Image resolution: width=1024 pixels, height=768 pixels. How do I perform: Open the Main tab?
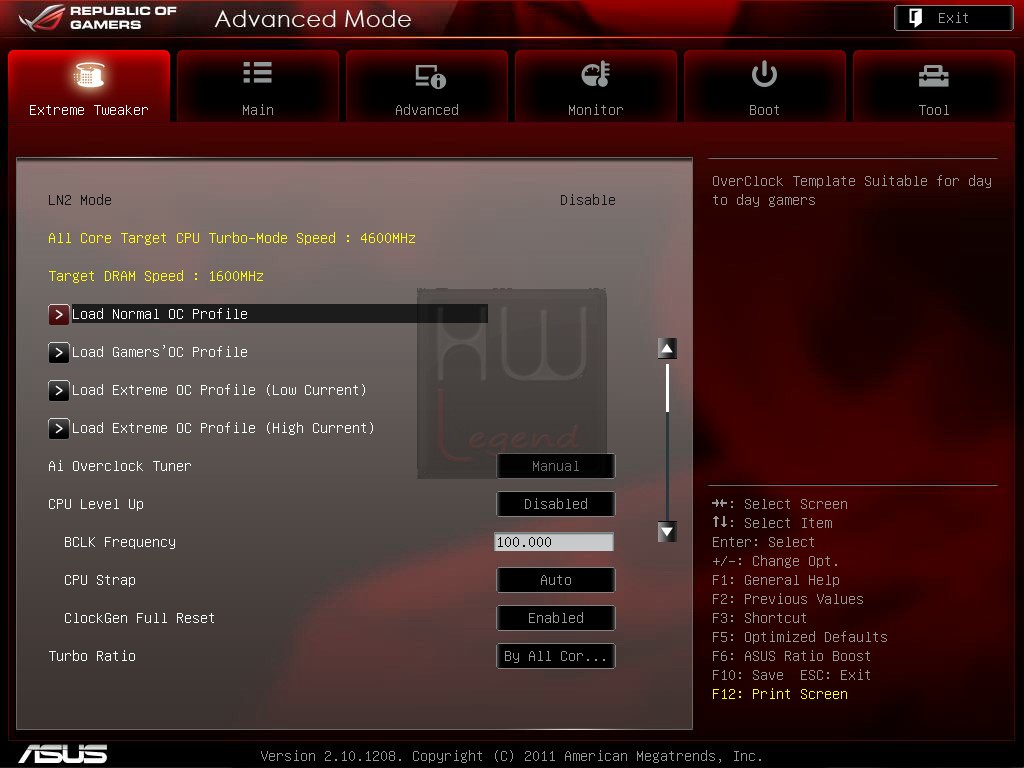coord(257,86)
